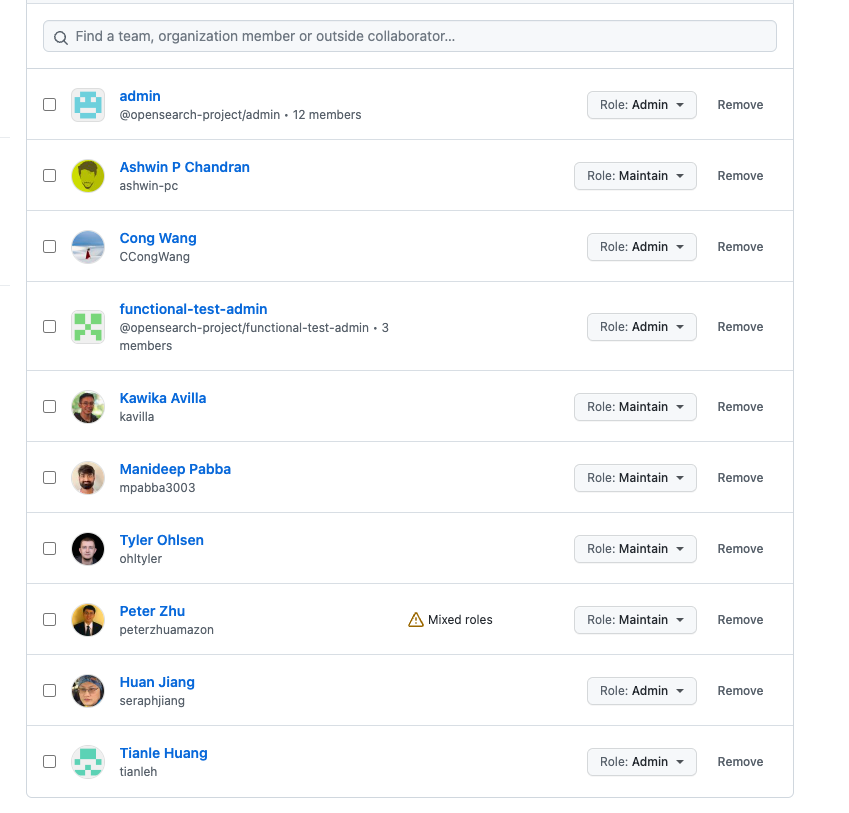The image size is (849, 813).
Task: Open the opensearch-project/functional-test-admin team page
Action: pos(193,309)
